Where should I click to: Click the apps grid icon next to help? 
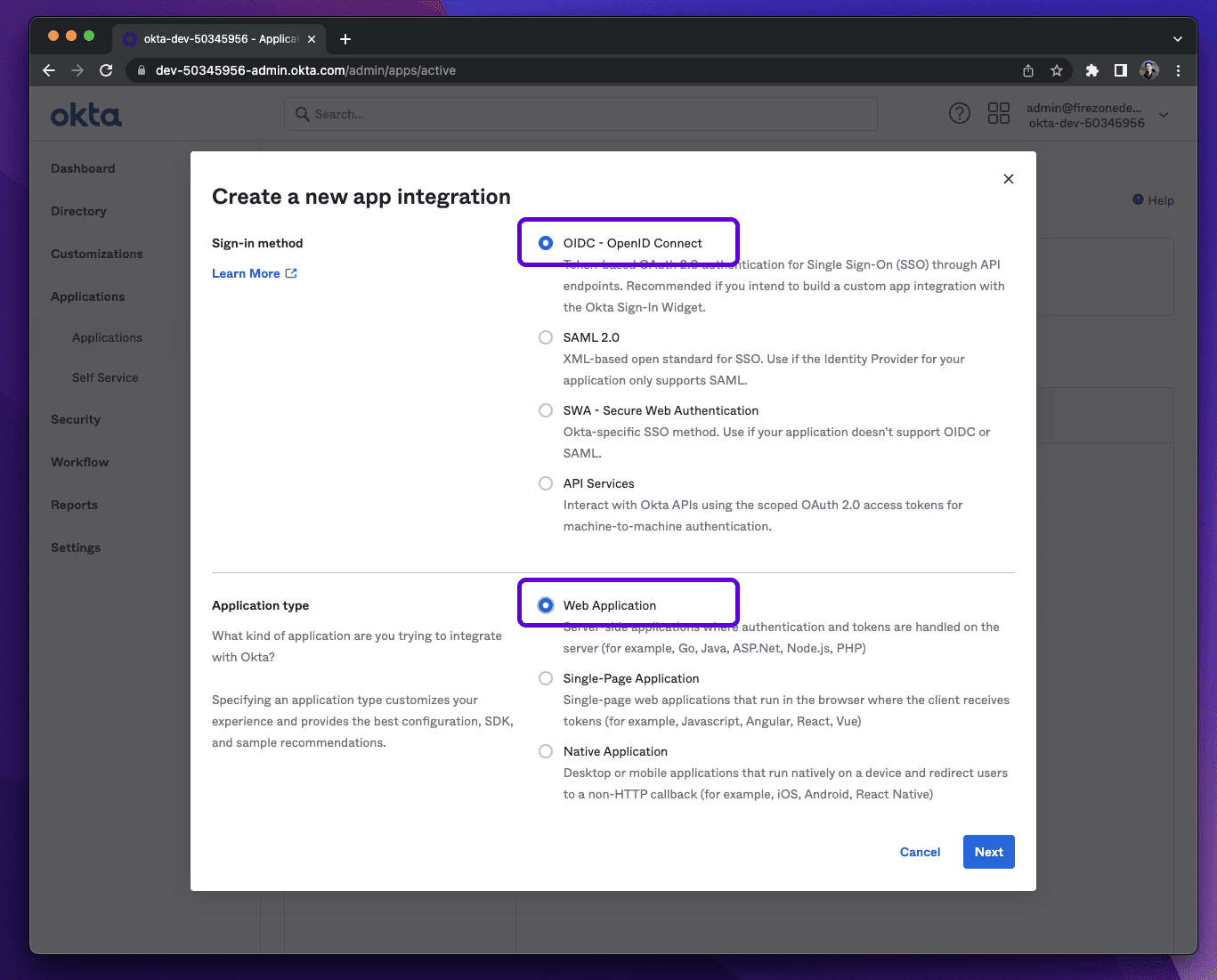coord(998,113)
